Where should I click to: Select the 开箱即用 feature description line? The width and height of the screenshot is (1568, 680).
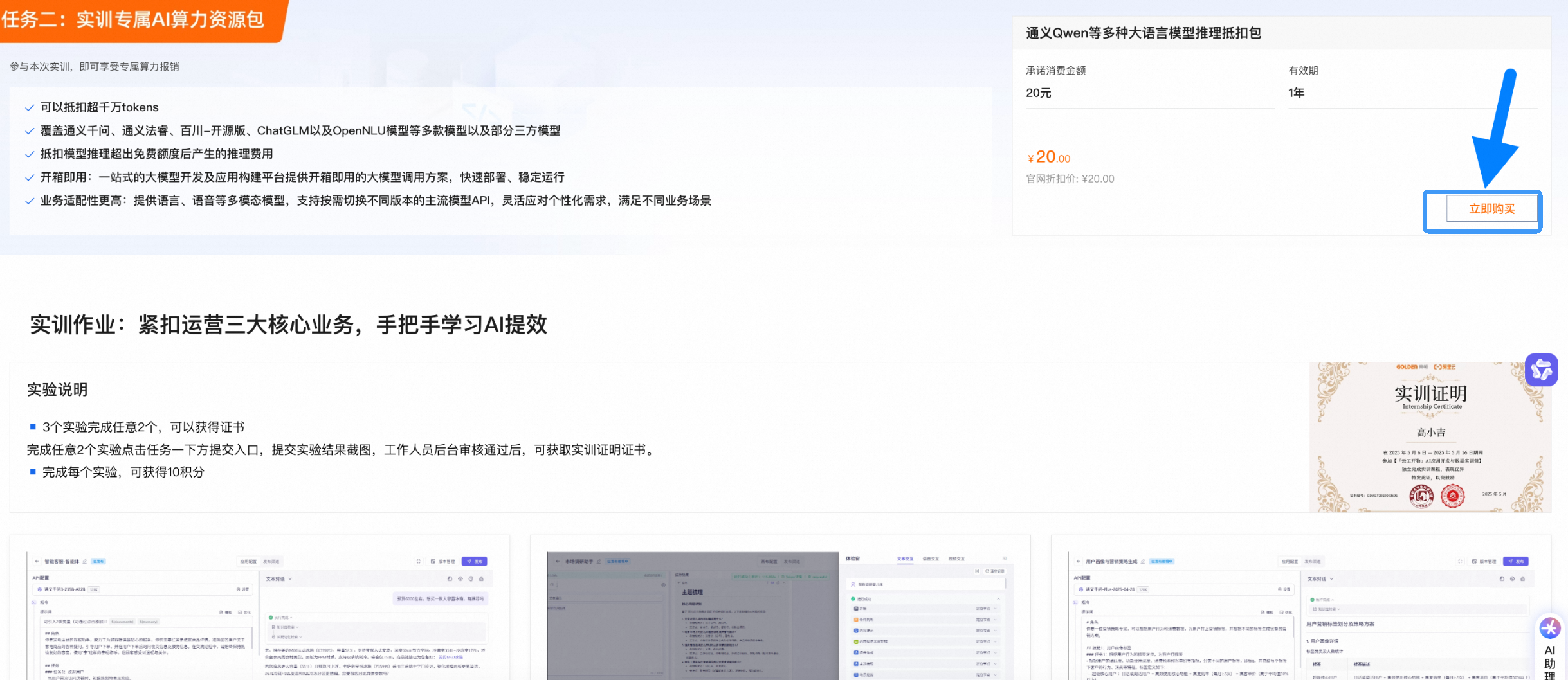point(302,177)
